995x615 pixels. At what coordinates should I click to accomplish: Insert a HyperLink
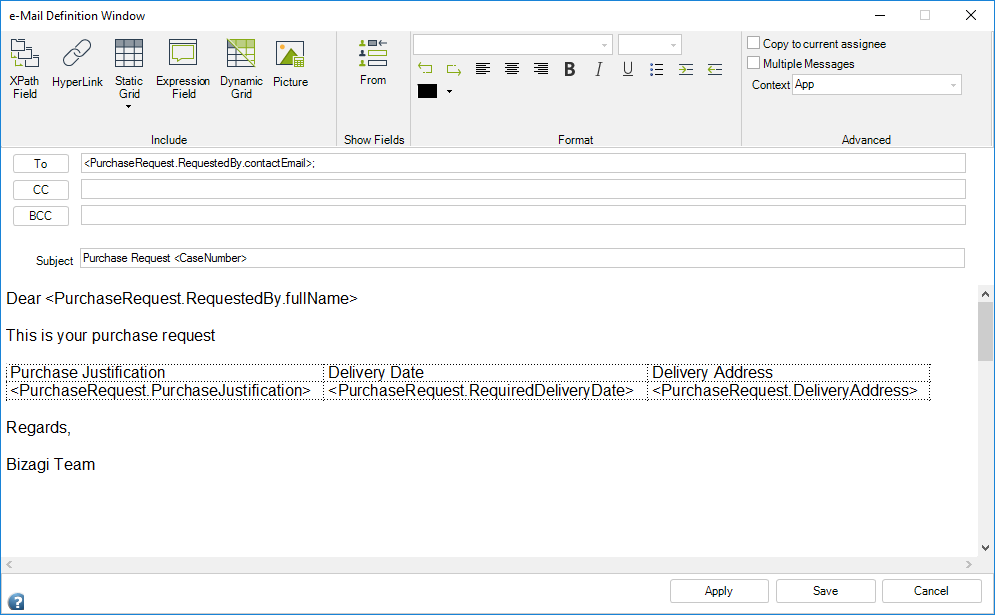coord(77,63)
